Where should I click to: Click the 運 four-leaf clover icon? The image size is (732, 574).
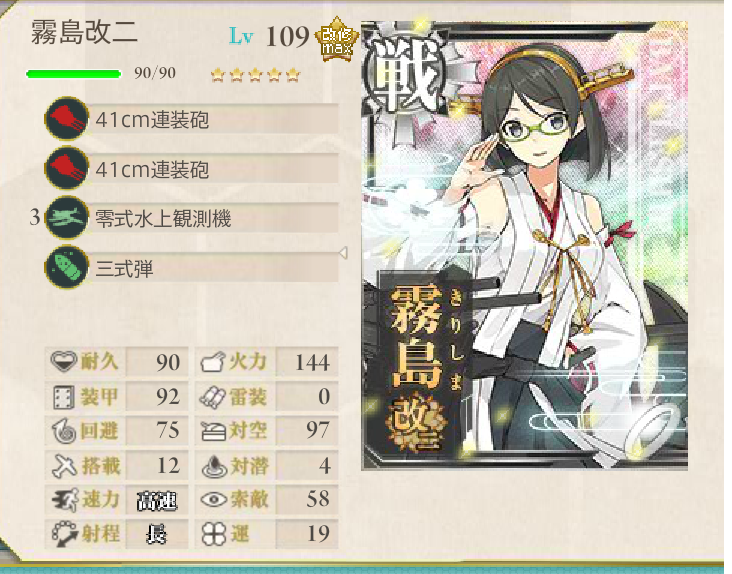coord(214,534)
